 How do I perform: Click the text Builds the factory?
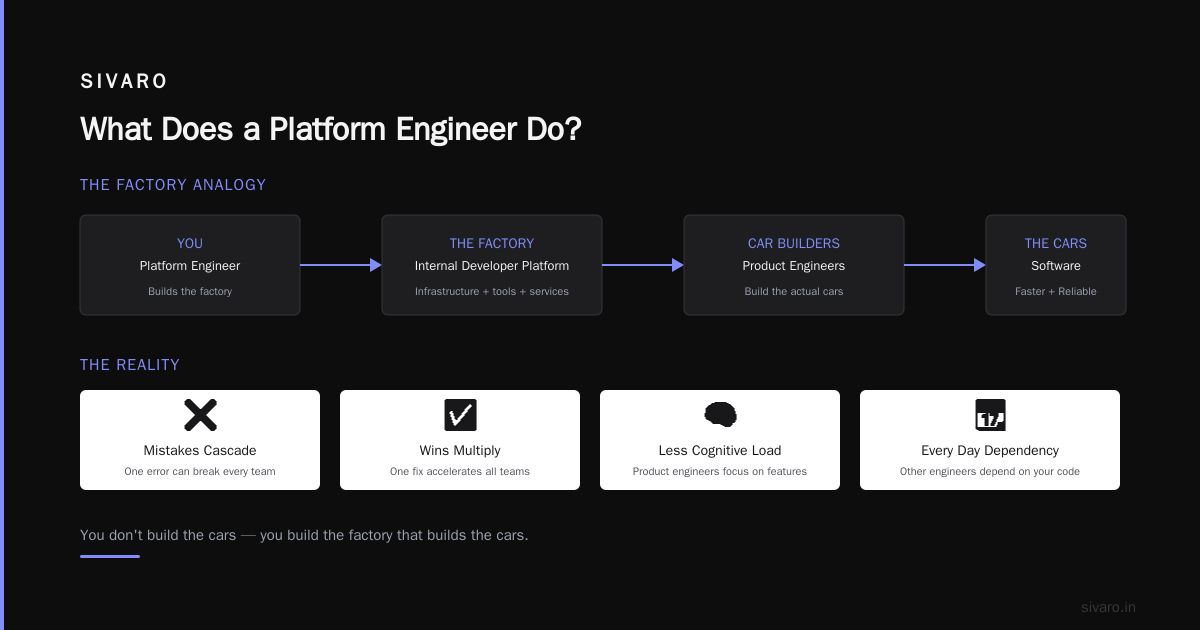190,292
